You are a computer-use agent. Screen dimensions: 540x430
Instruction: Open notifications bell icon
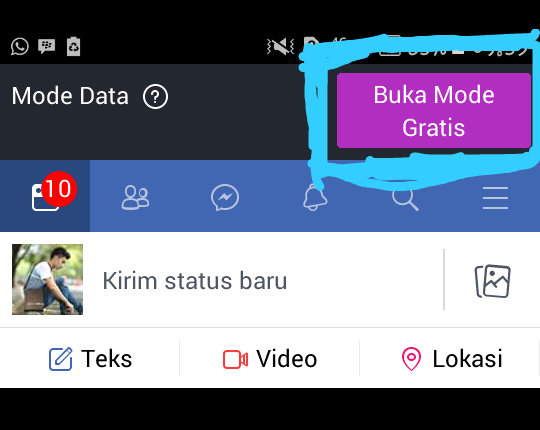315,198
